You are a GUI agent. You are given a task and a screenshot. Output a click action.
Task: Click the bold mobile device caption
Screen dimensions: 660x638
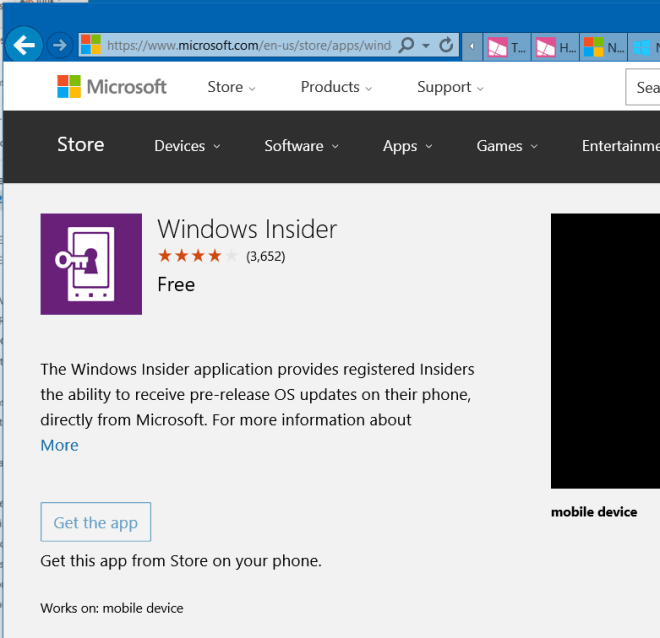594,512
